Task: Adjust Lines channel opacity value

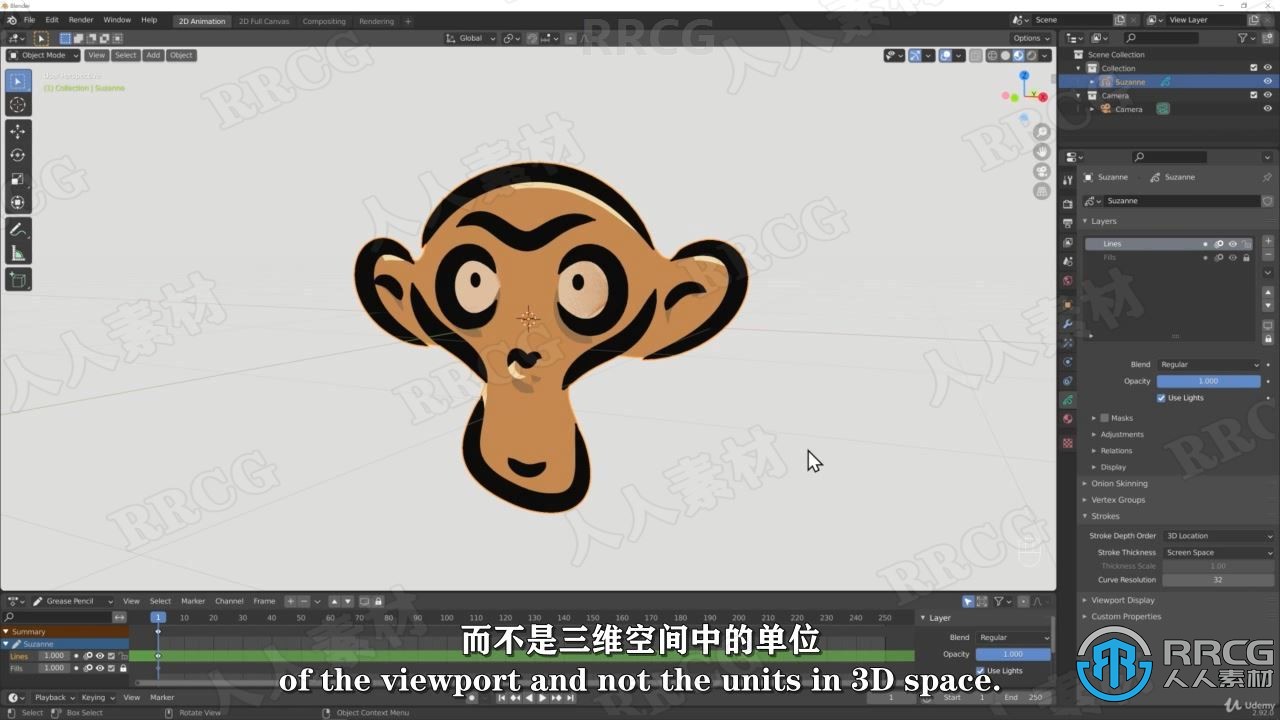Action: 54,656
